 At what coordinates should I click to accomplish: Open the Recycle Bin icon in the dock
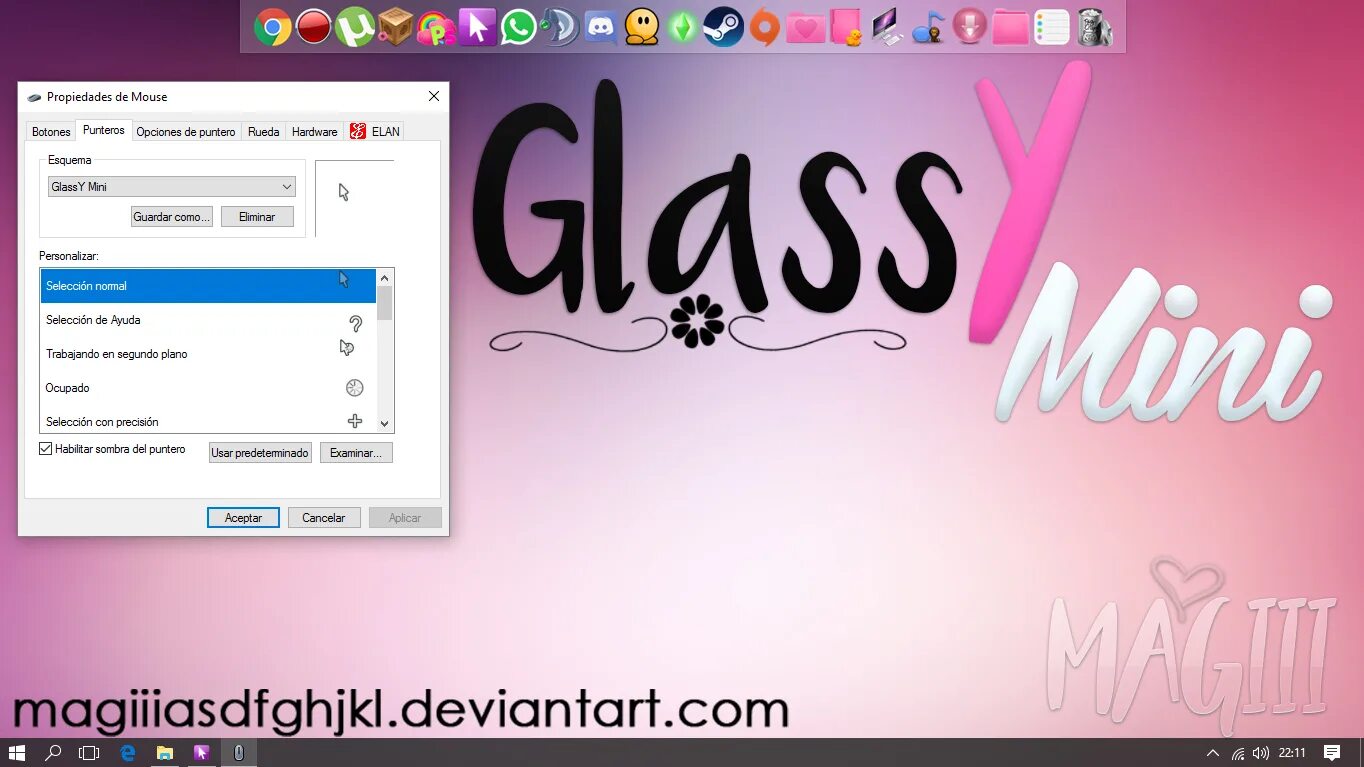pyautogui.click(x=1093, y=27)
